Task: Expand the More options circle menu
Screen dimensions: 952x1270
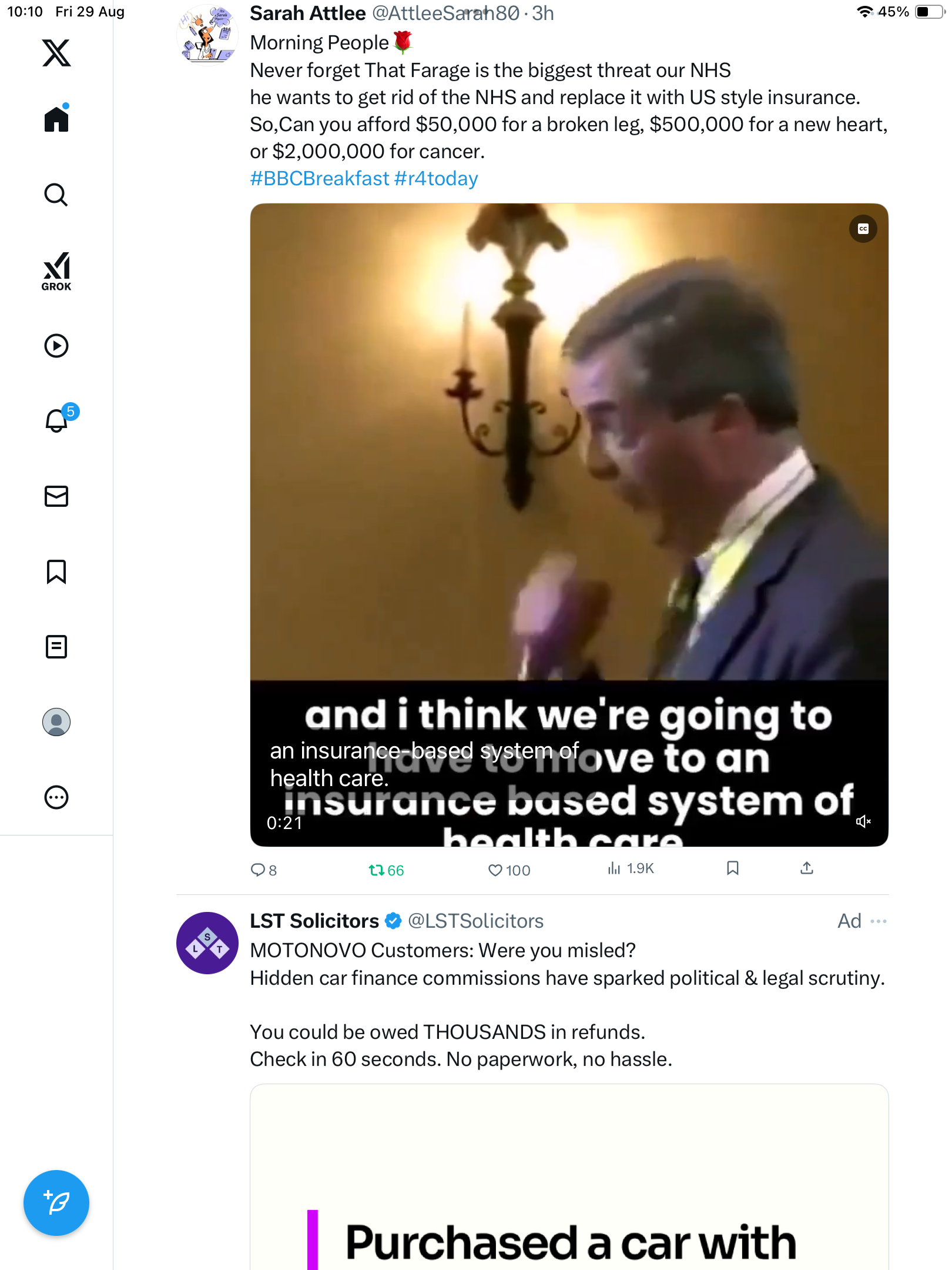Action: pyautogui.click(x=56, y=797)
